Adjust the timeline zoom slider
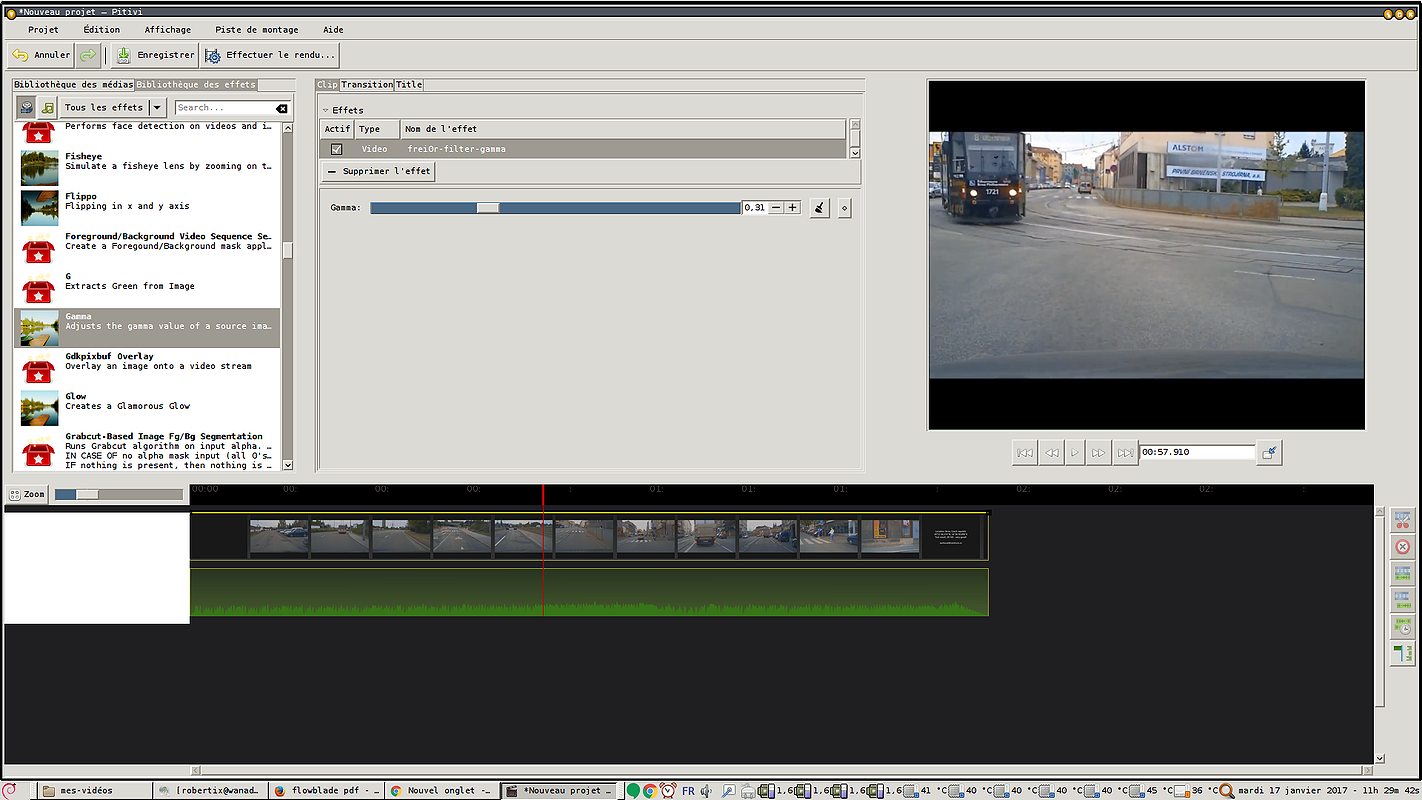This screenshot has height=800, width=1422. pyautogui.click(x=119, y=494)
